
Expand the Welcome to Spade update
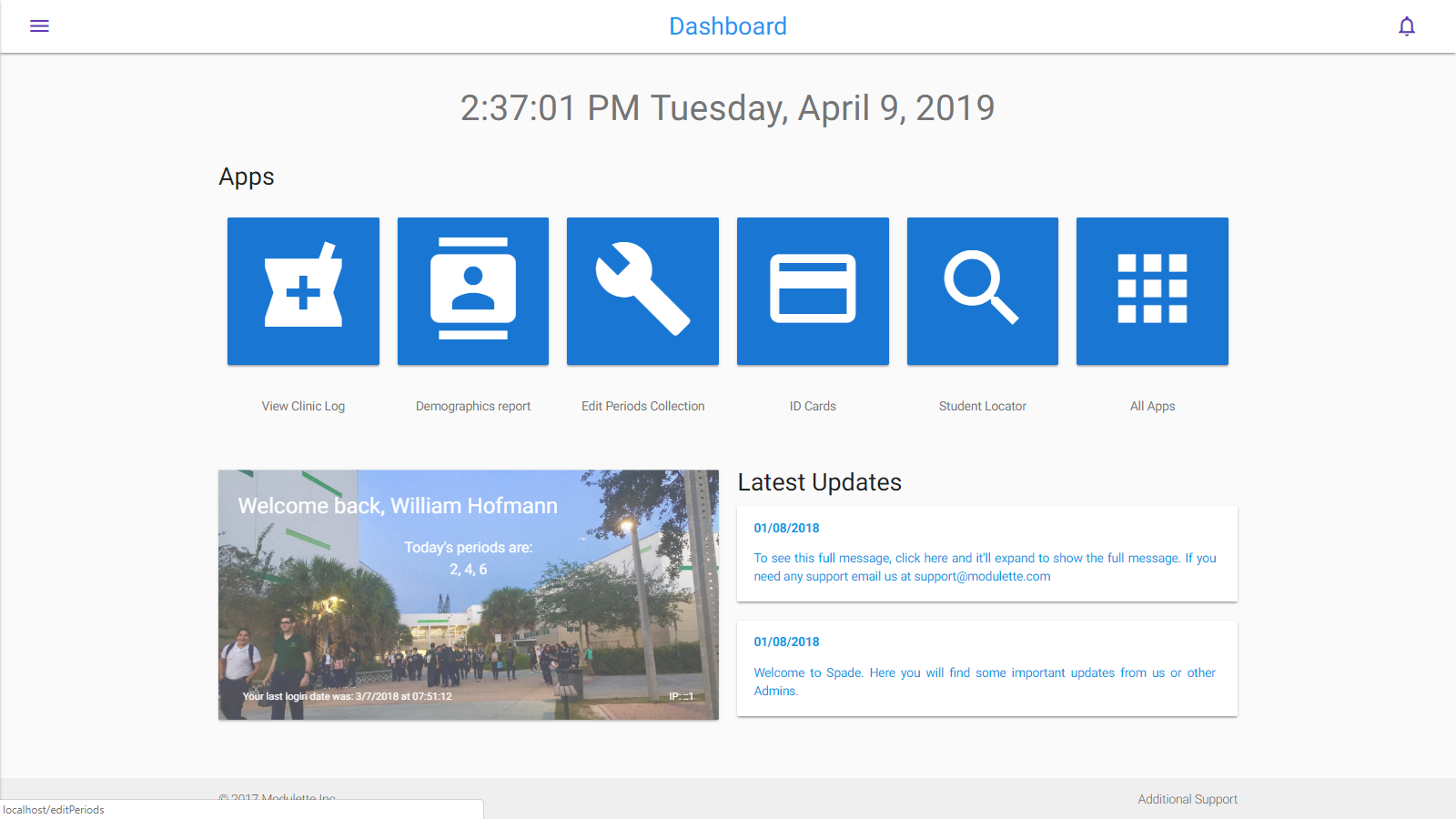[x=985, y=682]
